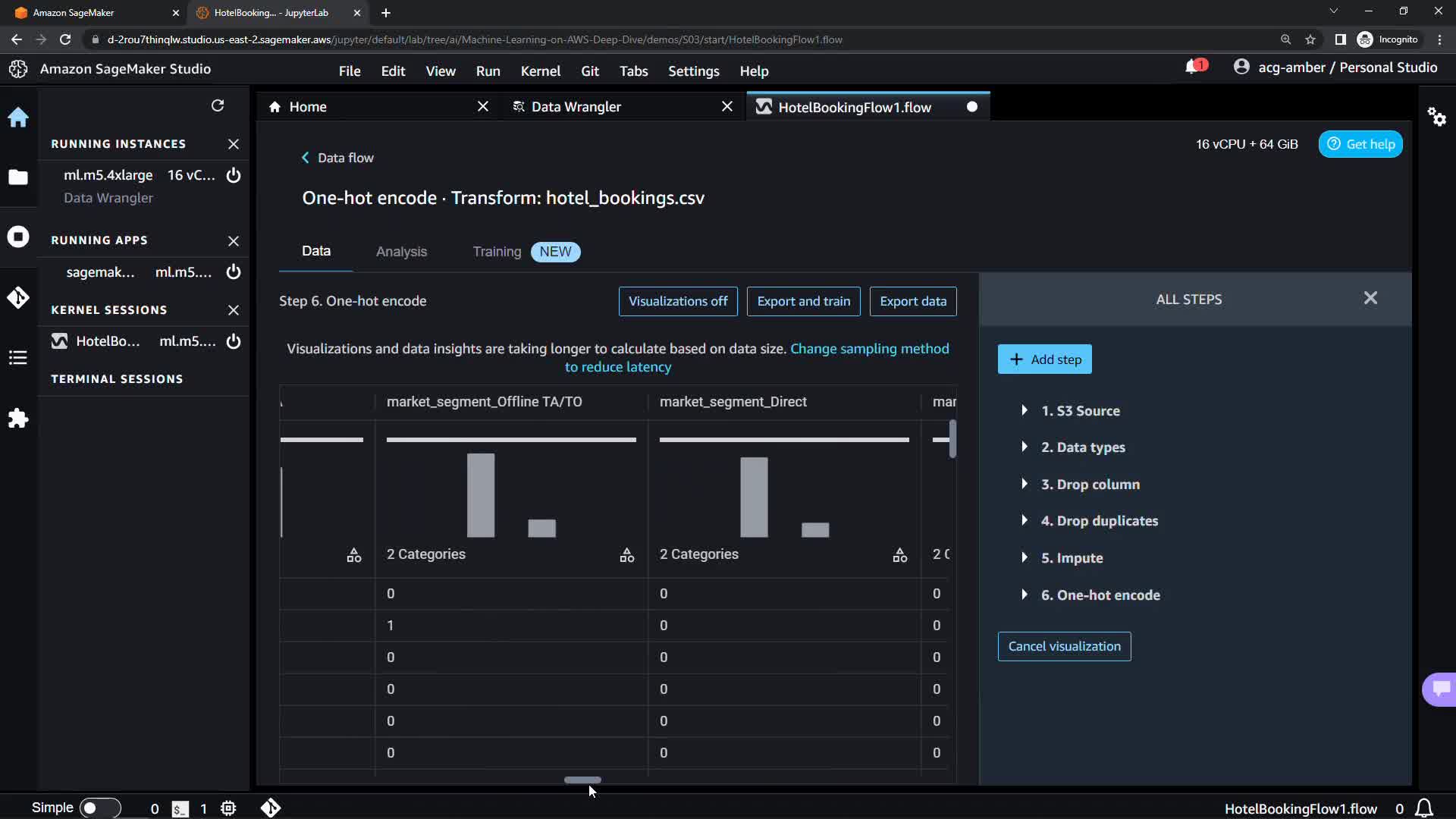
Task: Refresh the running instances list
Action: tap(218, 105)
